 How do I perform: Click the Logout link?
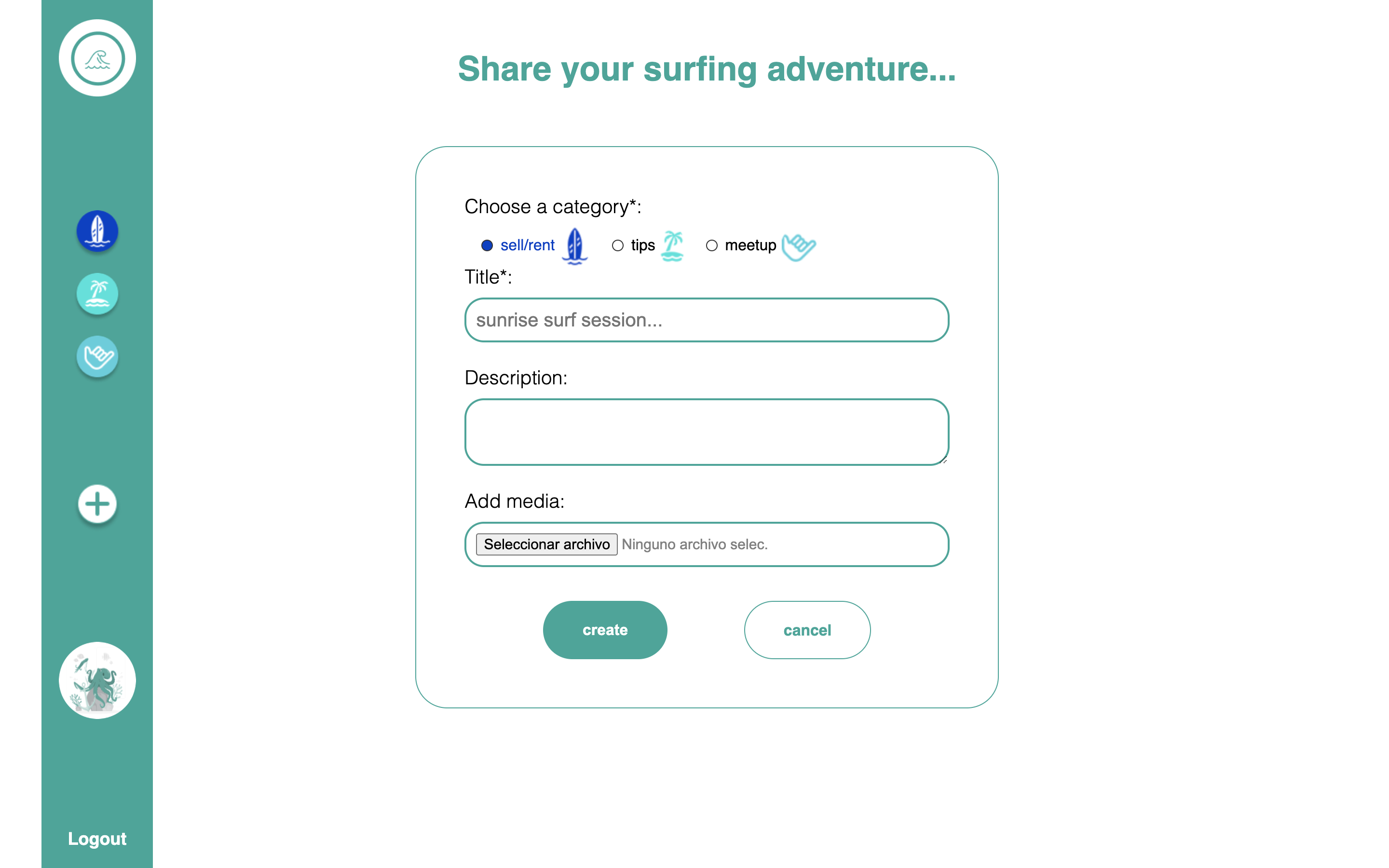pyautogui.click(x=97, y=839)
